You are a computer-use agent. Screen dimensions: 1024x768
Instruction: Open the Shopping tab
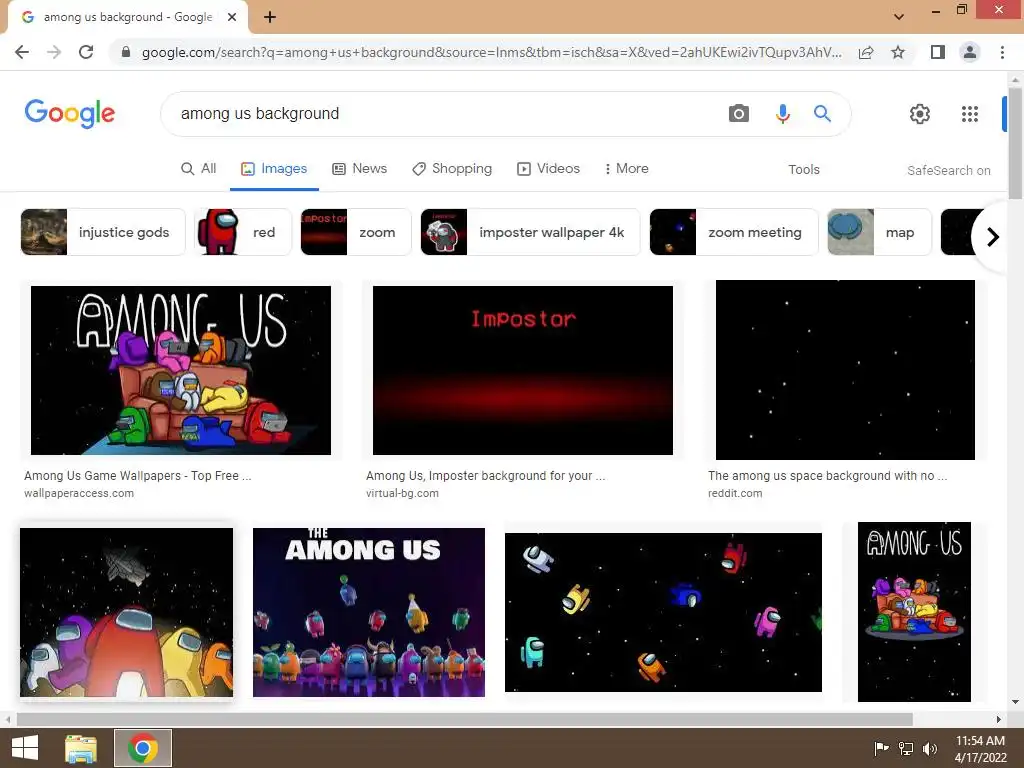[452, 168]
